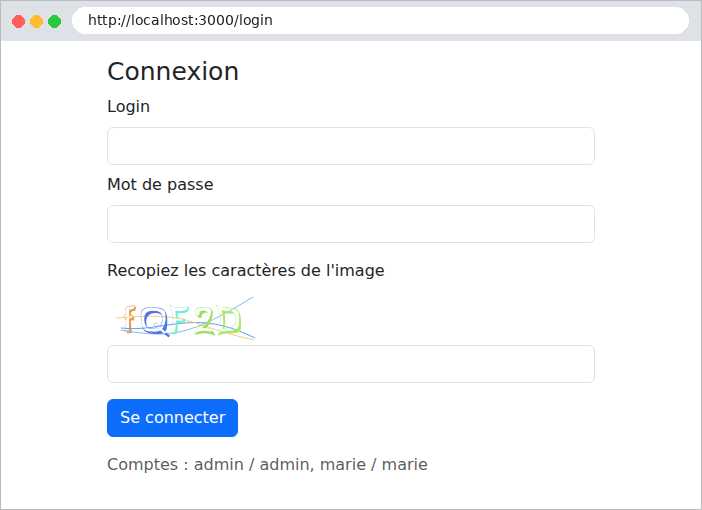
Task: Click the 'admin / admin' account hint
Action: (252, 465)
